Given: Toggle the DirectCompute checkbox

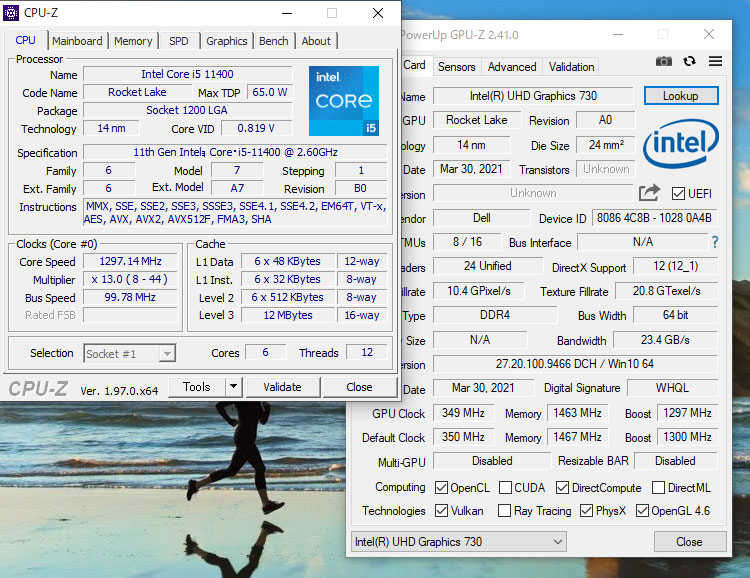Looking at the screenshot, I should click(562, 488).
